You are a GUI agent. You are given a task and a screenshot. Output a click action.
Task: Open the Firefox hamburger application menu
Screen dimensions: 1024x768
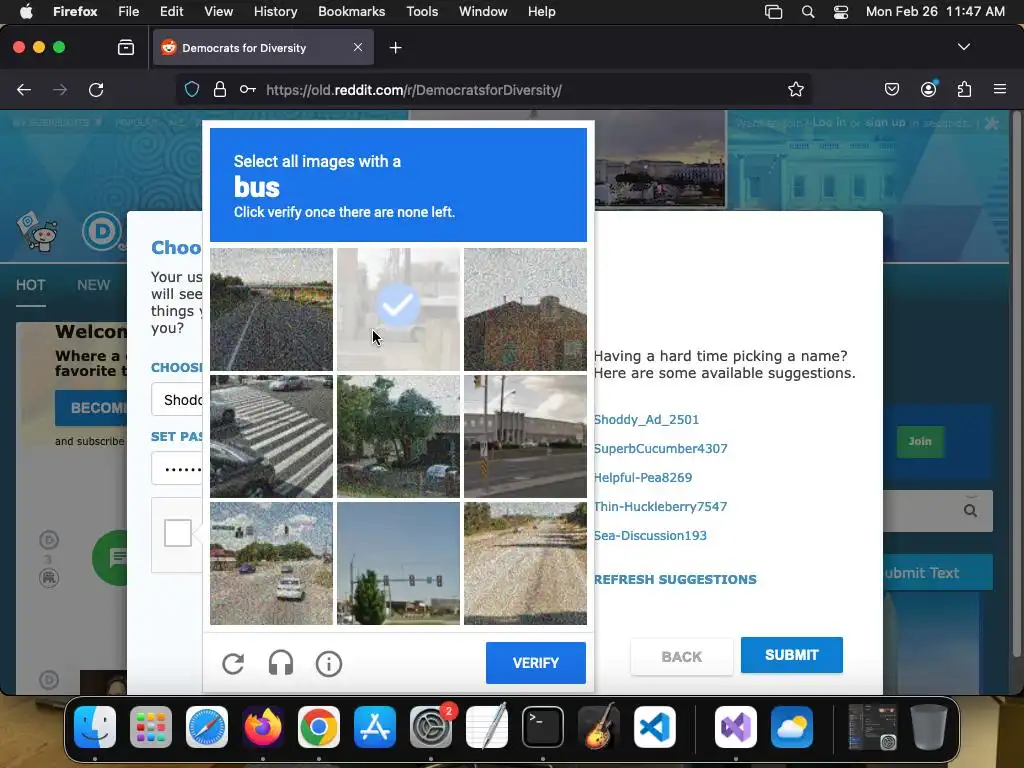click(x=1000, y=89)
